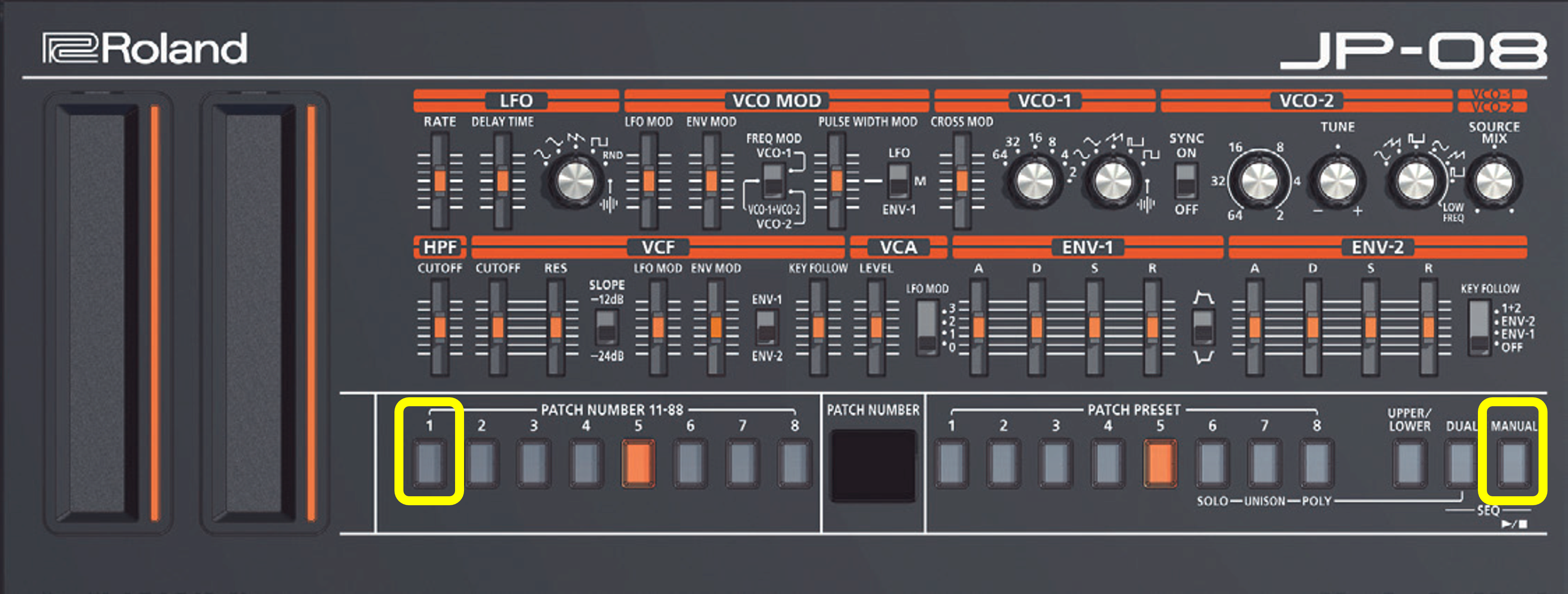Click the ENV-2 Decay slider

pyautogui.click(x=1312, y=327)
